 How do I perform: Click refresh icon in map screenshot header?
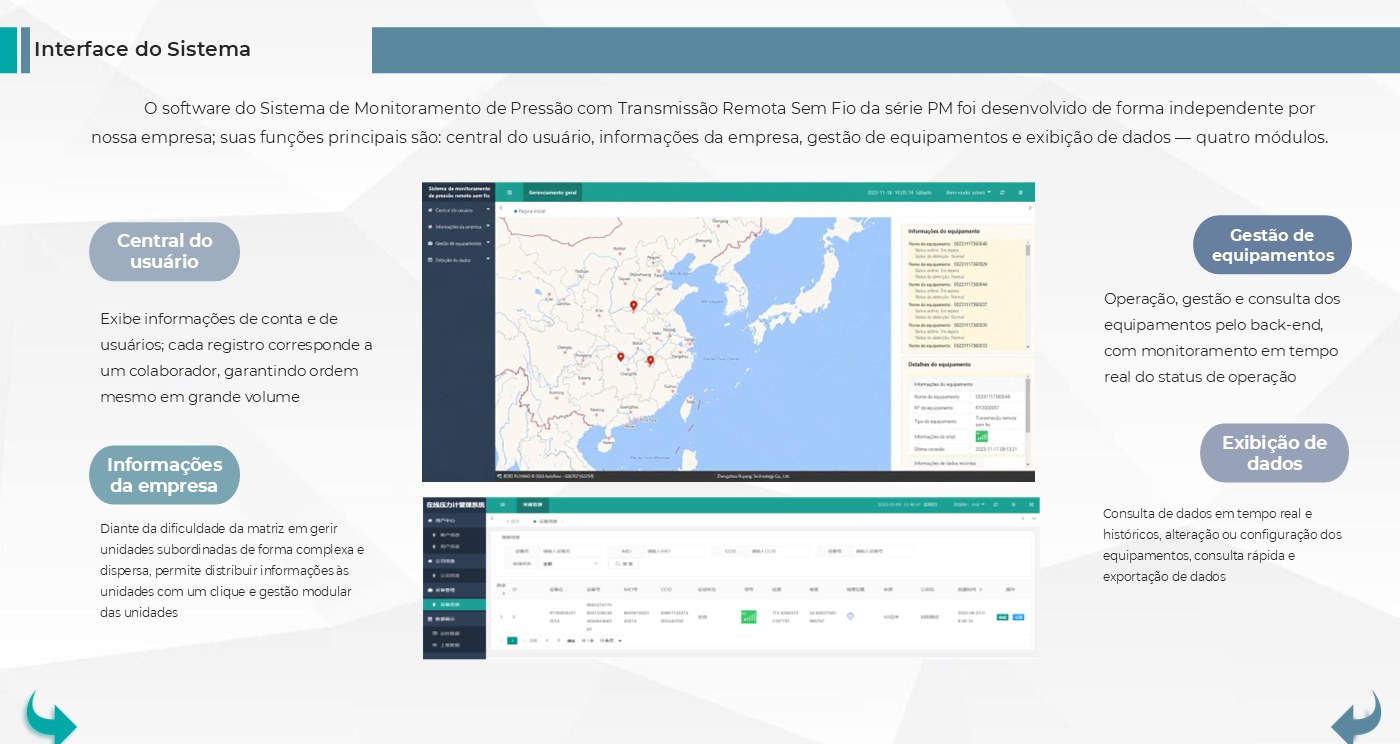[1002, 192]
